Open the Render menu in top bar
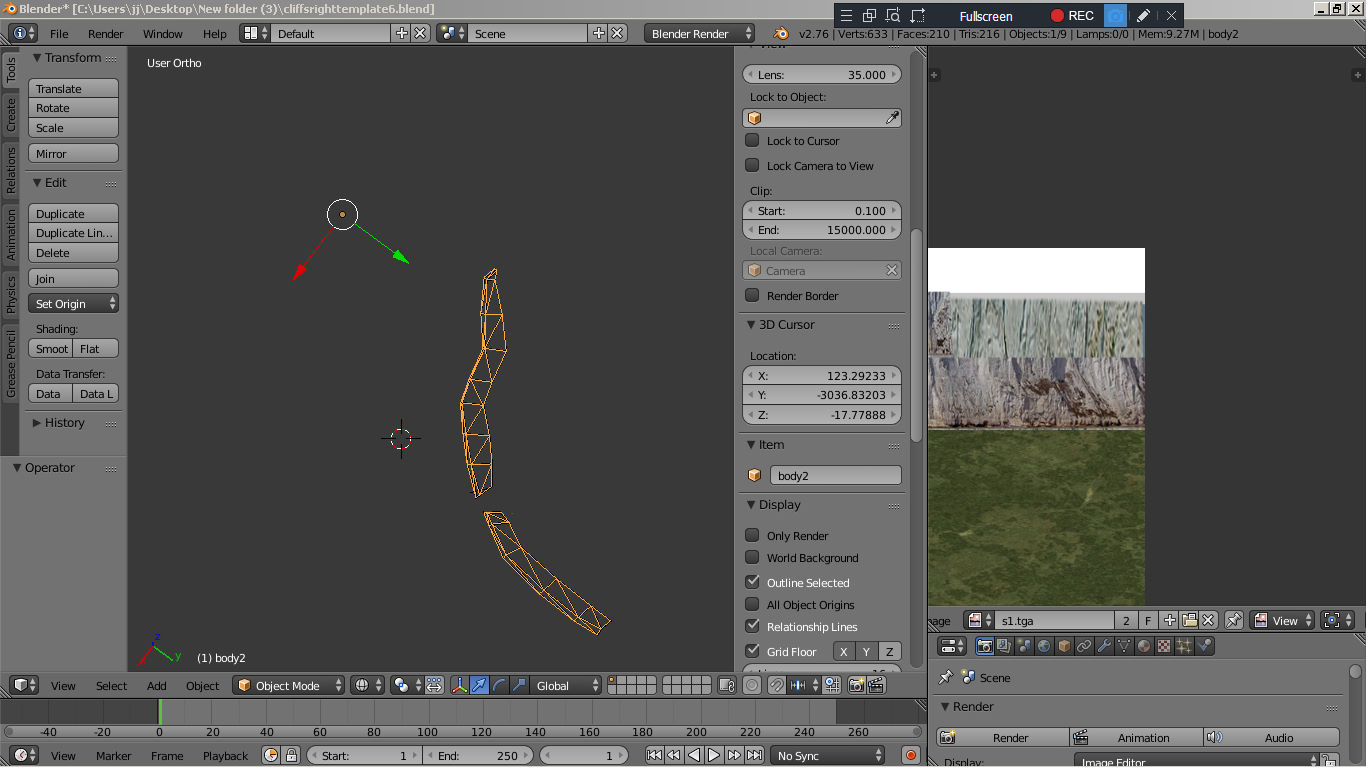1366x768 pixels. pos(106,34)
